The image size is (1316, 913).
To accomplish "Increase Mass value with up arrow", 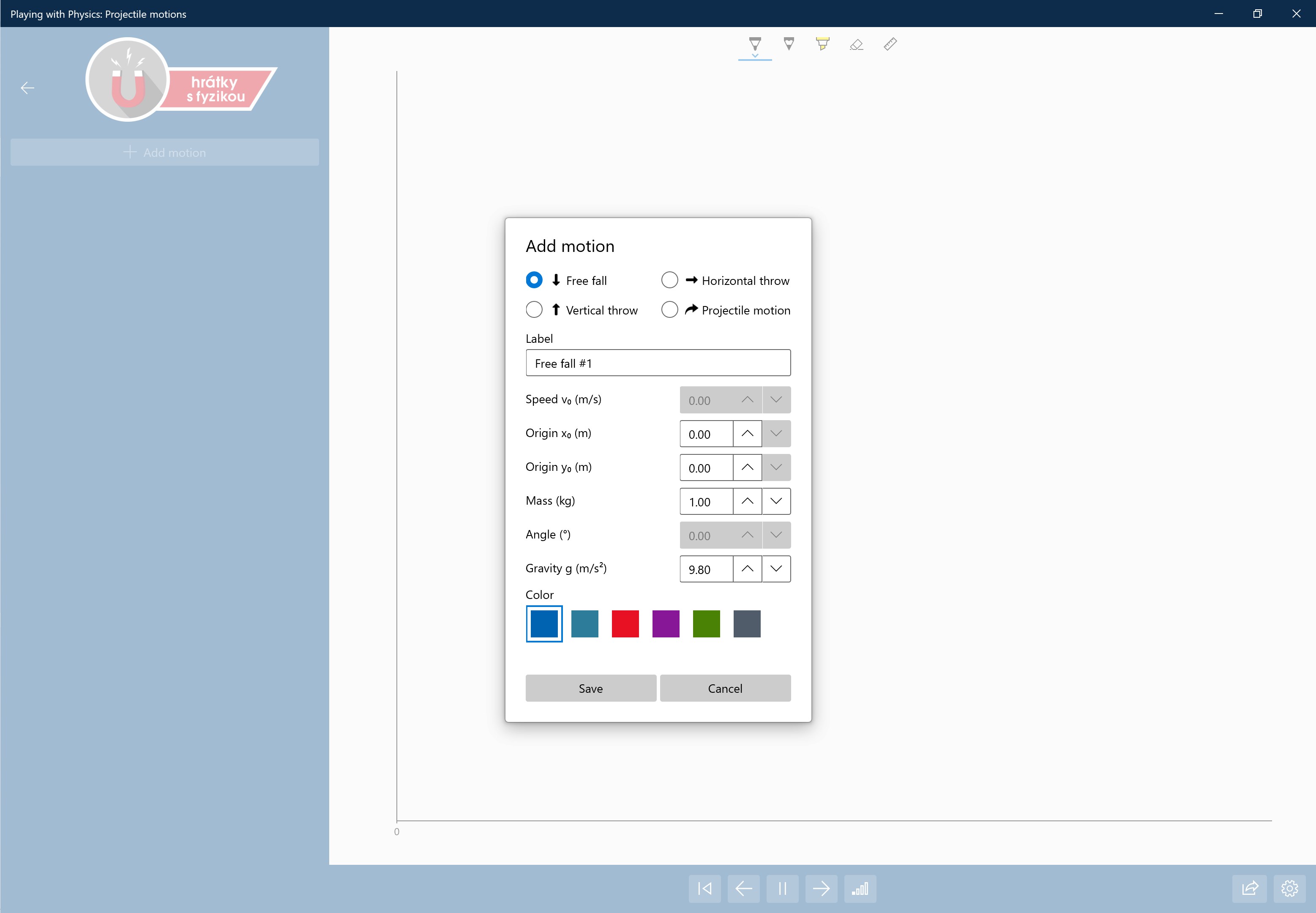I will coord(747,501).
